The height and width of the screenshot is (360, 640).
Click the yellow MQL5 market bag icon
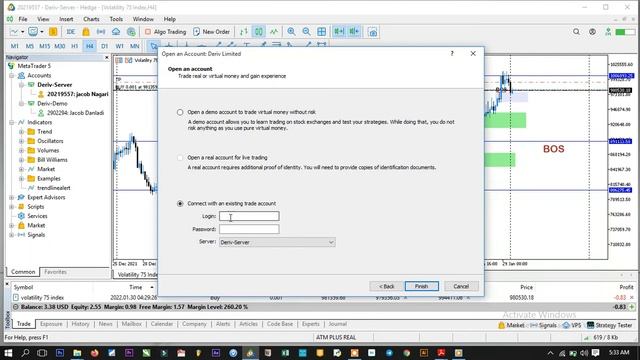(86, 31)
